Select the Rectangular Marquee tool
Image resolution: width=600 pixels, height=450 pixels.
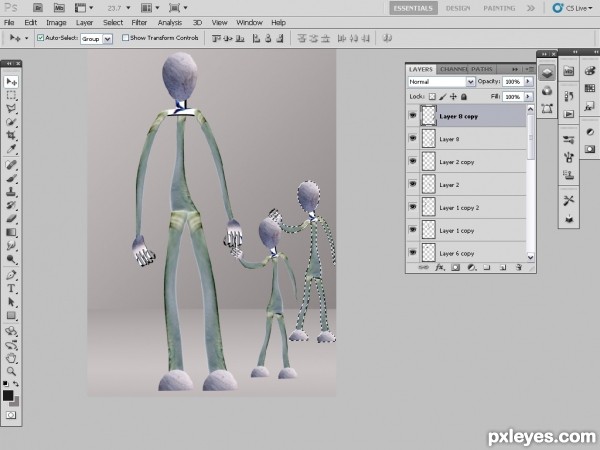(x=11, y=95)
